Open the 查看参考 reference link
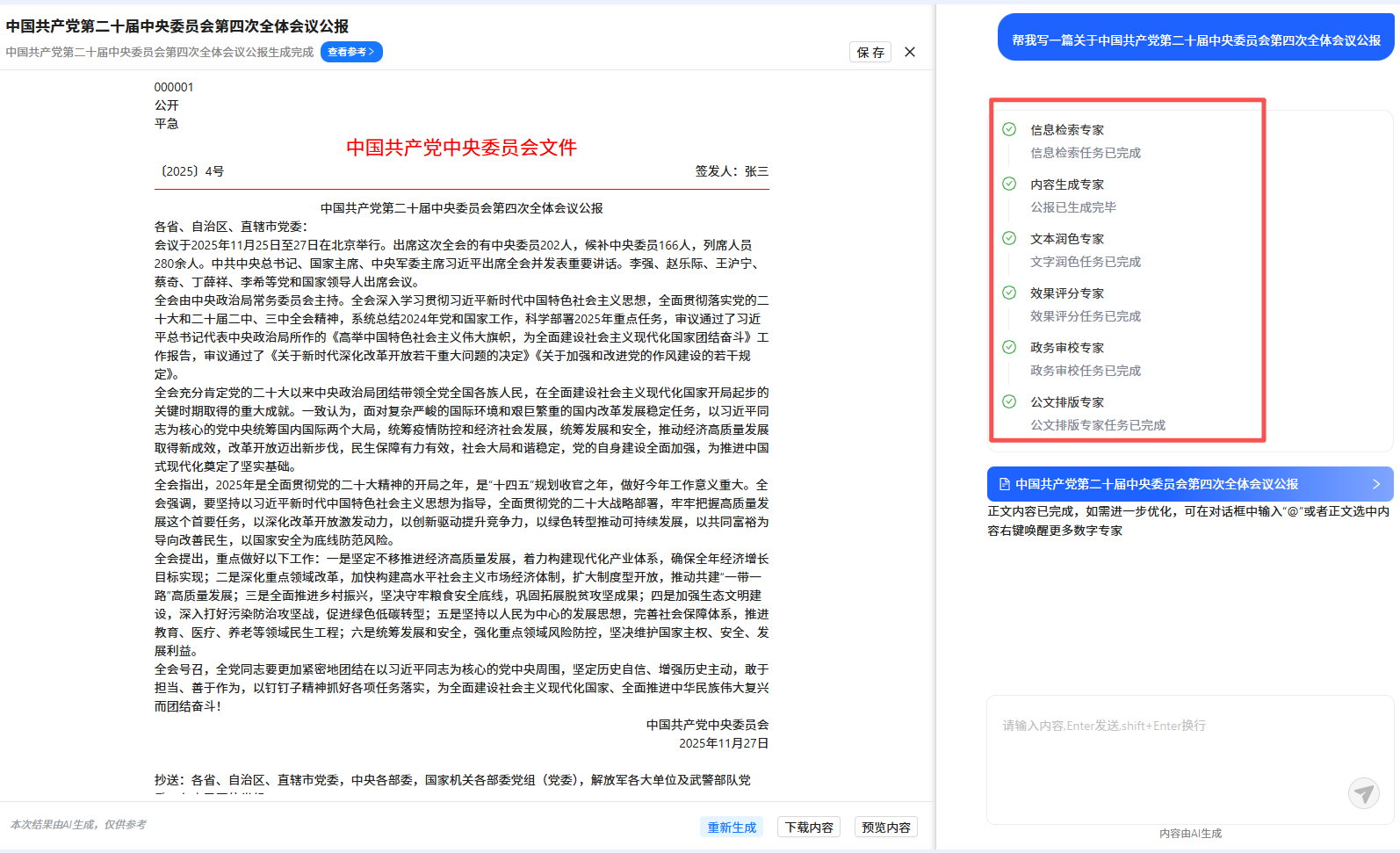Viewport: 1400px width, 853px height. coord(351,52)
